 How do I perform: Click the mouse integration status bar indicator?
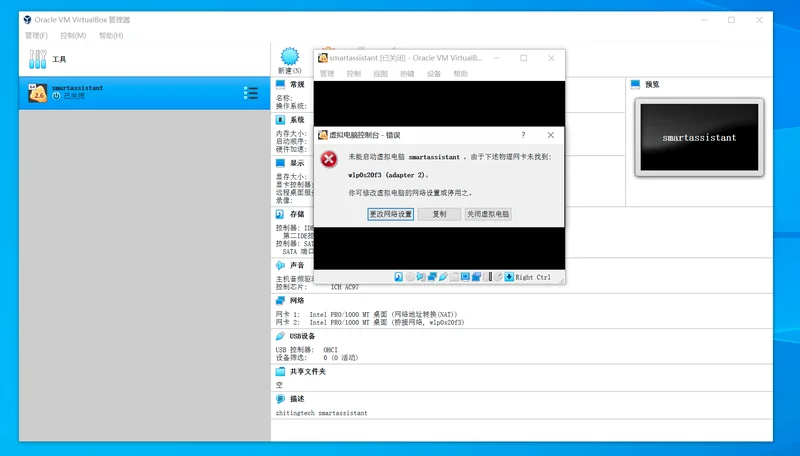(498, 277)
